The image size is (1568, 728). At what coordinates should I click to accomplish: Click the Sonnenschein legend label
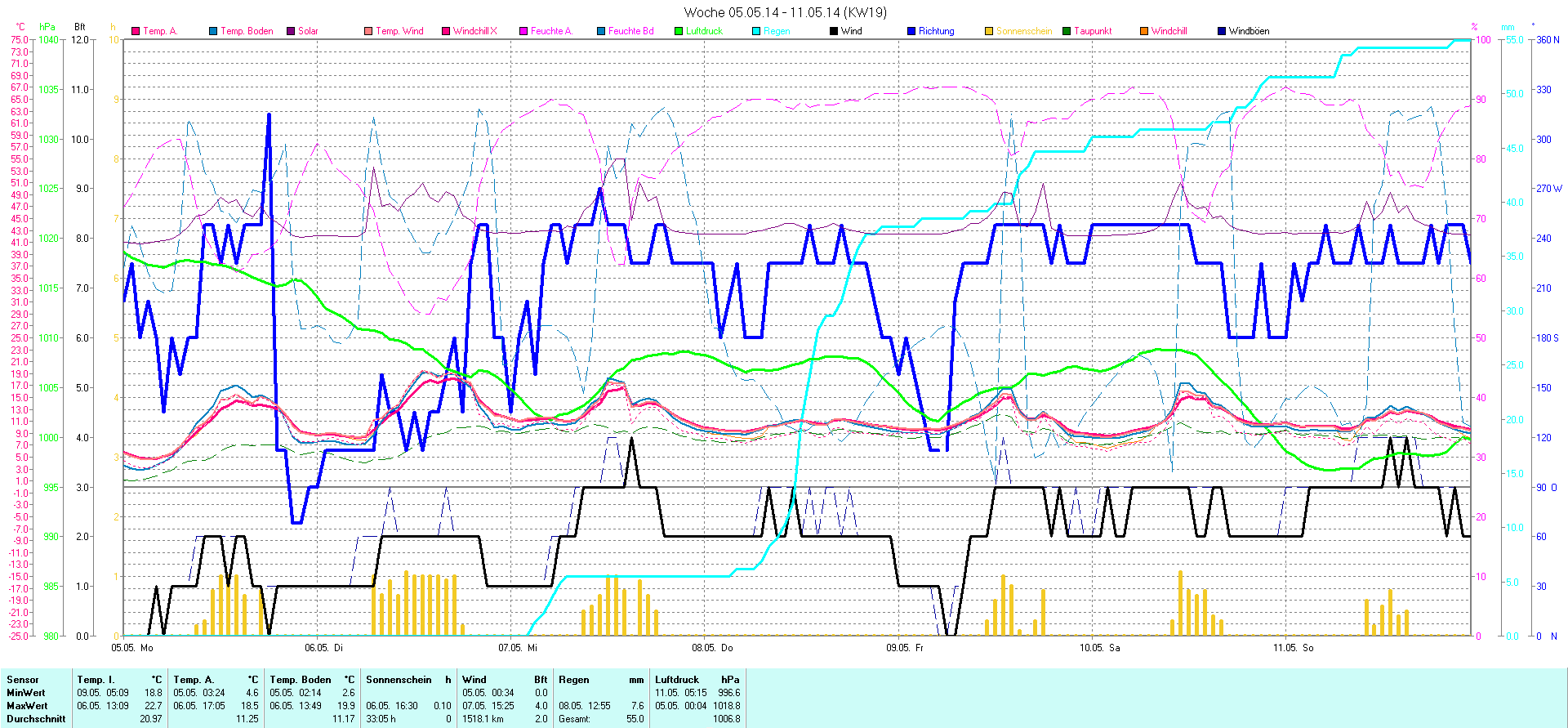pyautogui.click(x=1023, y=31)
